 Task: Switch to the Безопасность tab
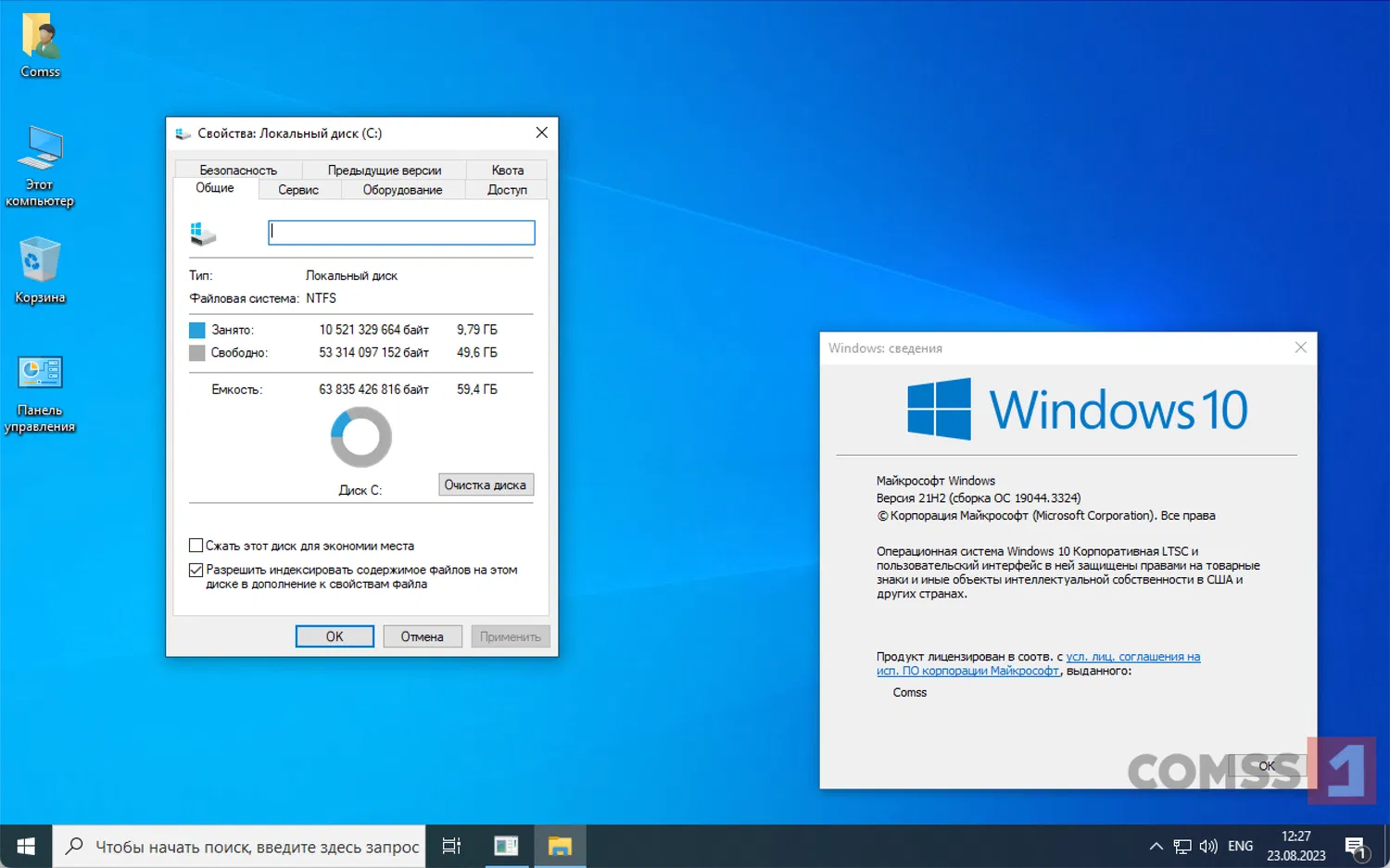coord(238,170)
